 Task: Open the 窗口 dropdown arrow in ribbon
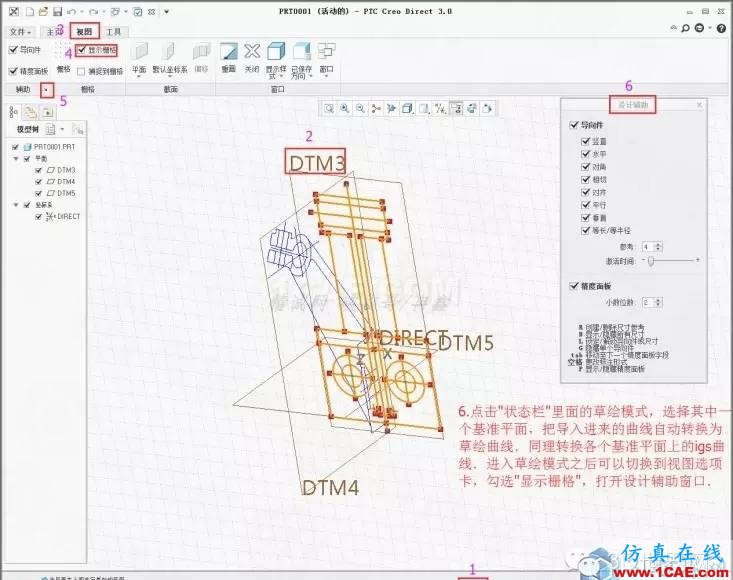326,76
